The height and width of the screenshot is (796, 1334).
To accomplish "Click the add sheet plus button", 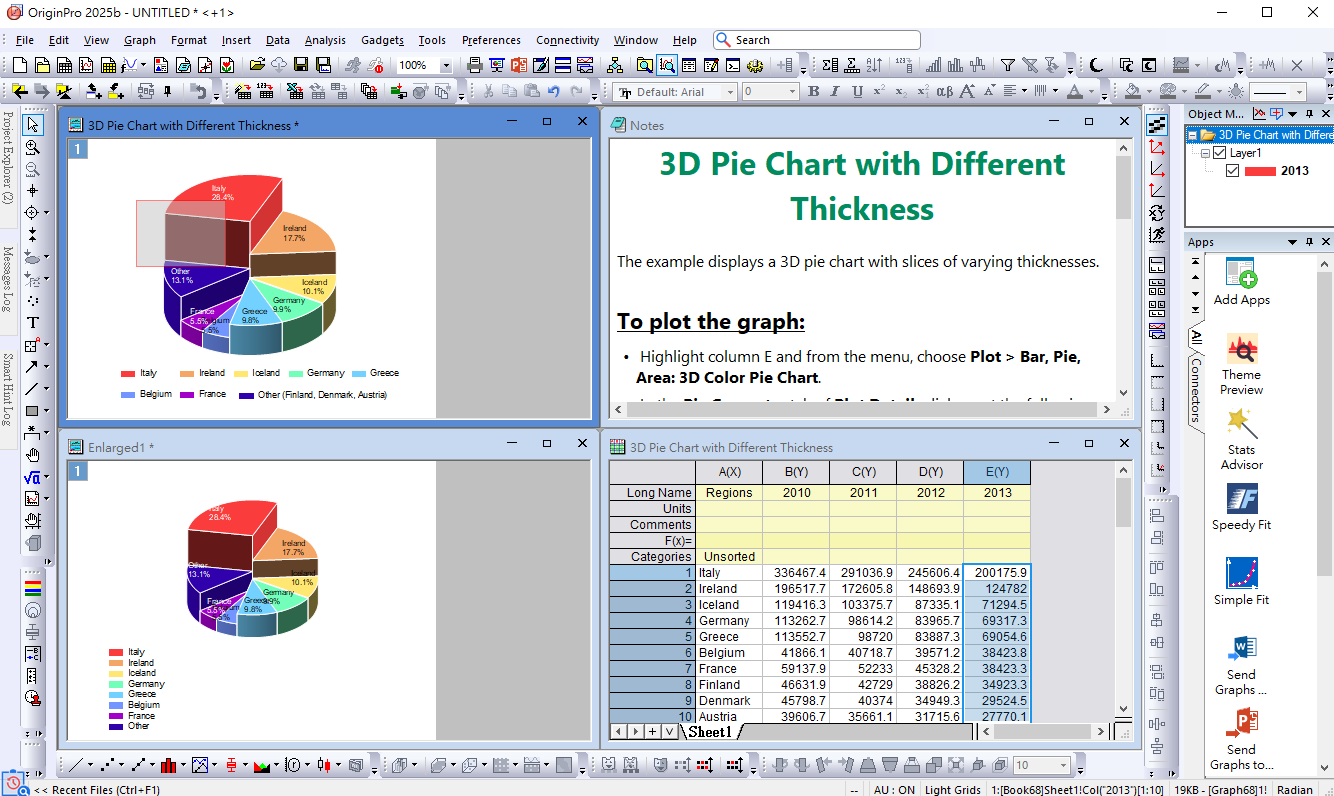I will 652,732.
